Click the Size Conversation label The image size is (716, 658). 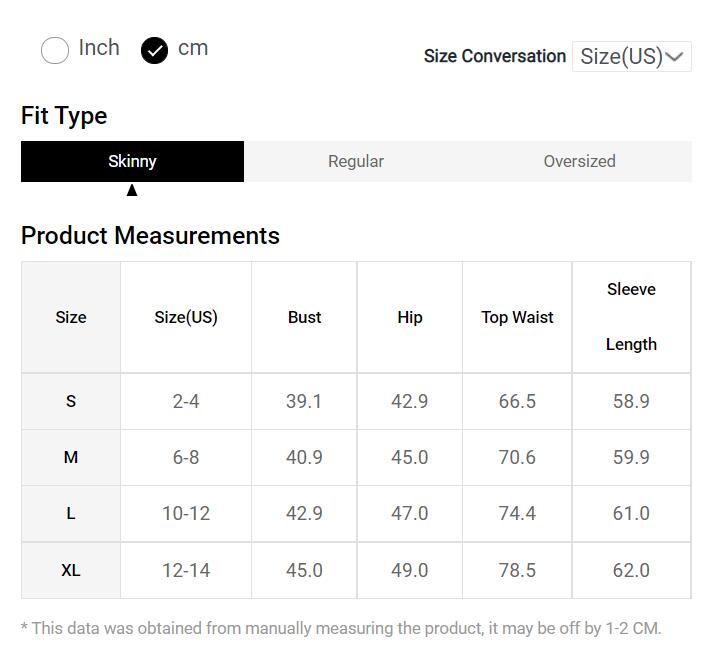(x=495, y=56)
